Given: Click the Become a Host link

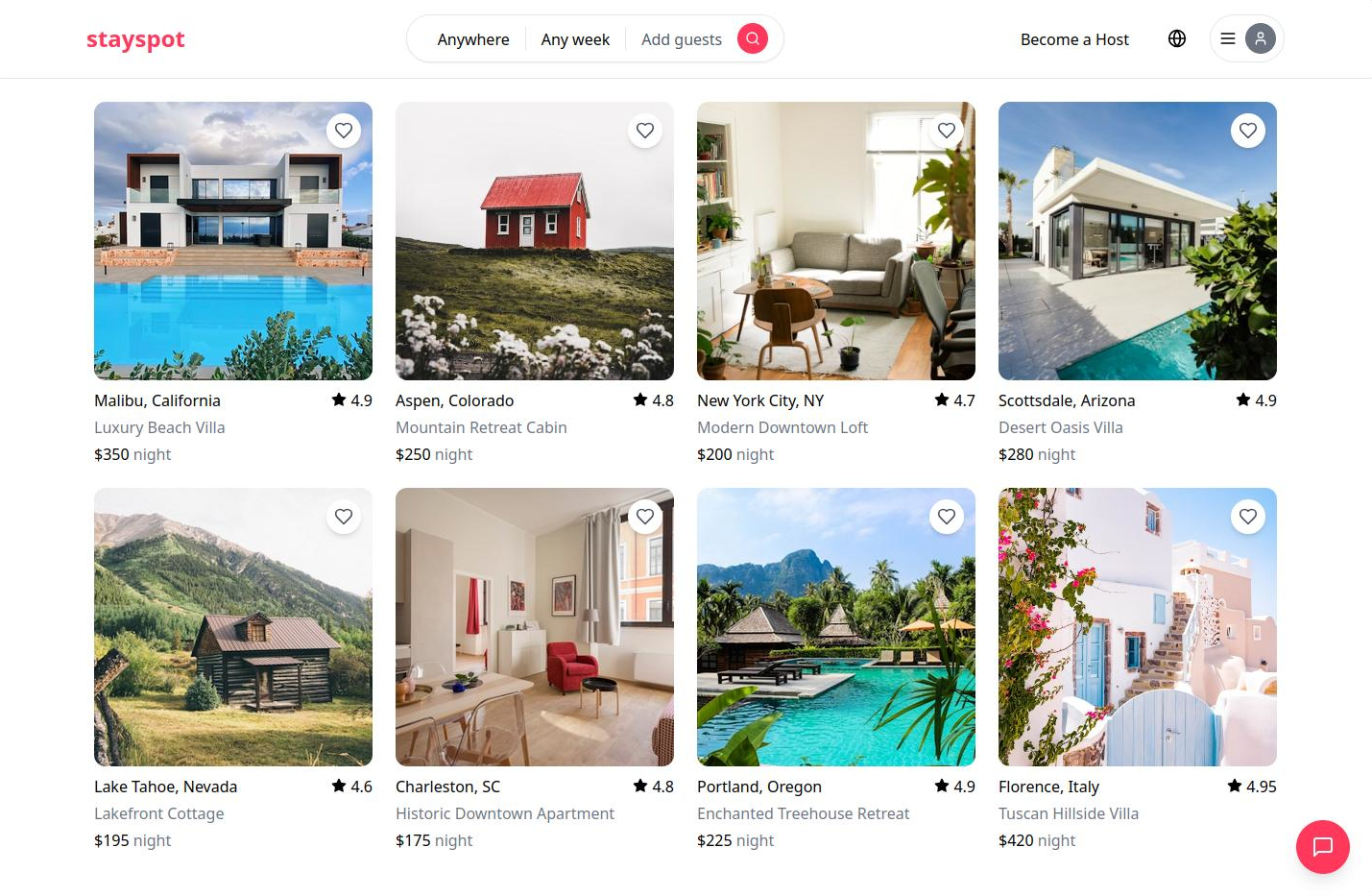Looking at the screenshot, I should coord(1074,39).
